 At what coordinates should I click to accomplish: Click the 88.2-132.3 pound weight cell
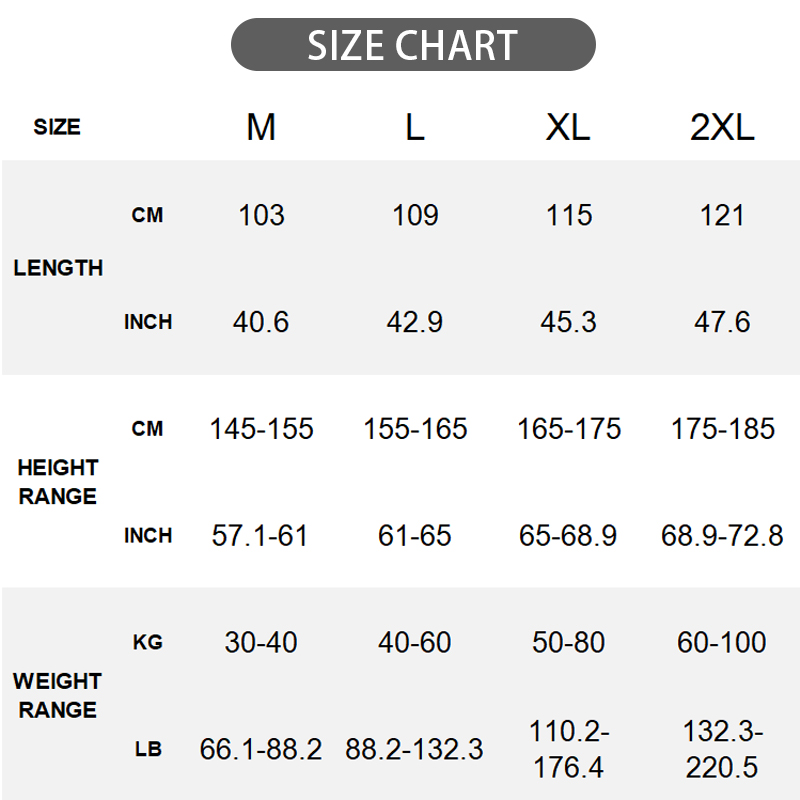tap(415, 749)
